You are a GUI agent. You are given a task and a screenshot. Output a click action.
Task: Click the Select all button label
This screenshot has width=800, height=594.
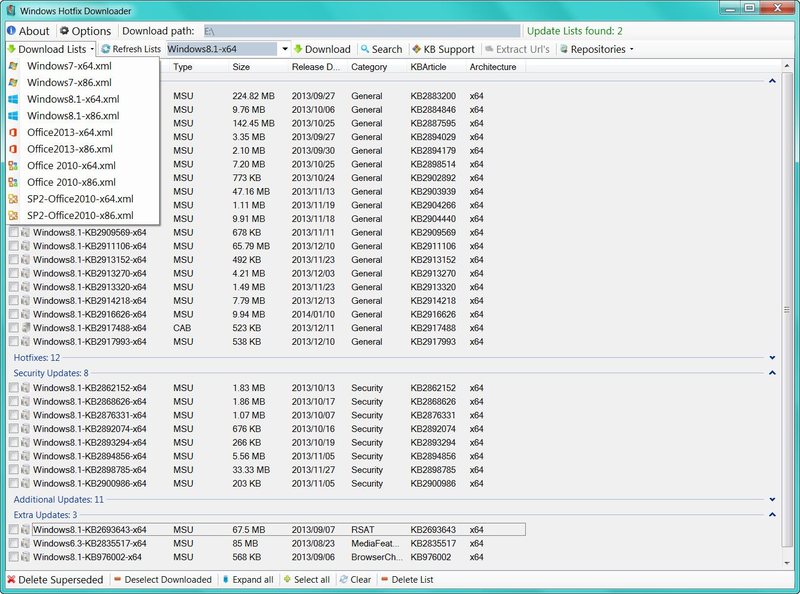pyautogui.click(x=312, y=580)
